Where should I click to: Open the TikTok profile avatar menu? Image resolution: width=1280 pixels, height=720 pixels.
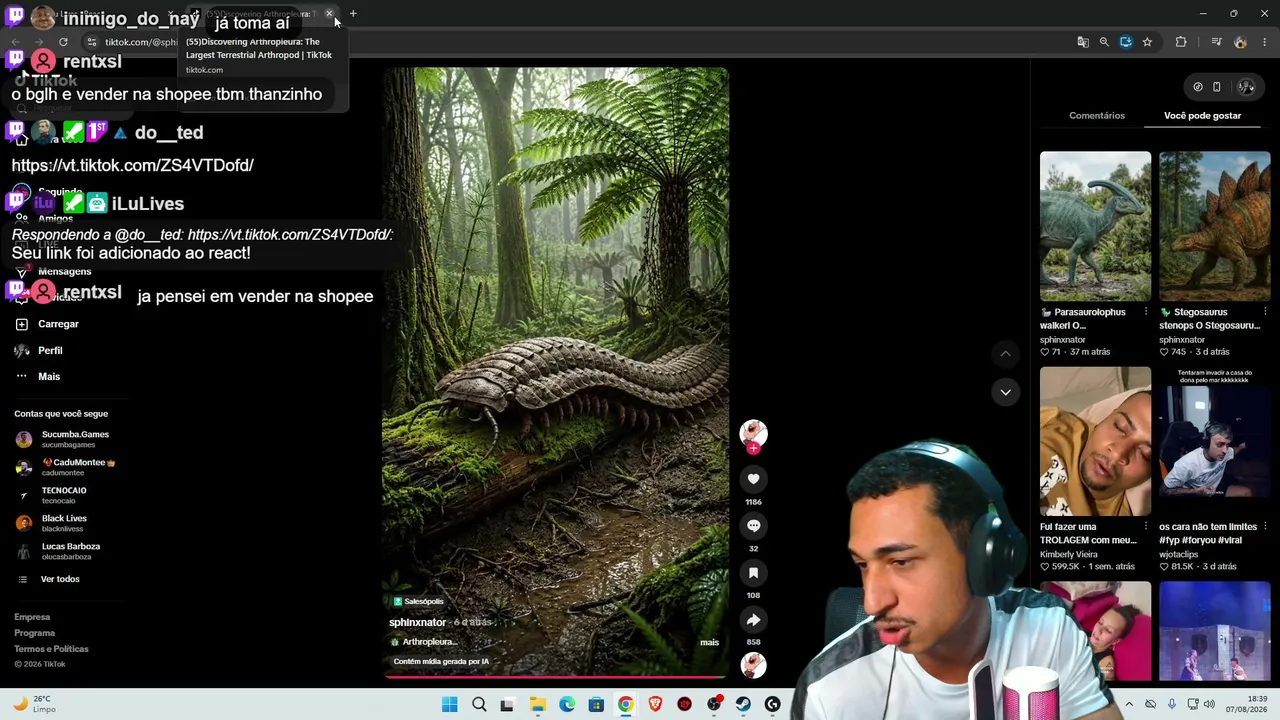[1246, 87]
